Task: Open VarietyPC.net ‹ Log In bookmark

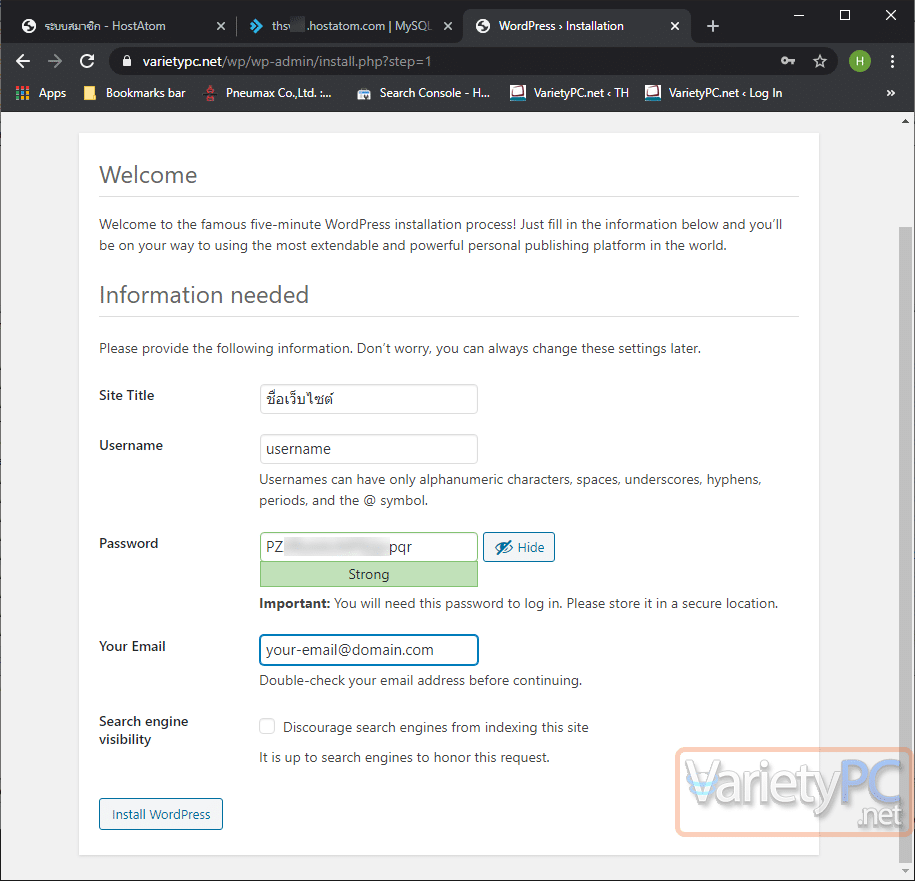Action: pyautogui.click(x=714, y=93)
